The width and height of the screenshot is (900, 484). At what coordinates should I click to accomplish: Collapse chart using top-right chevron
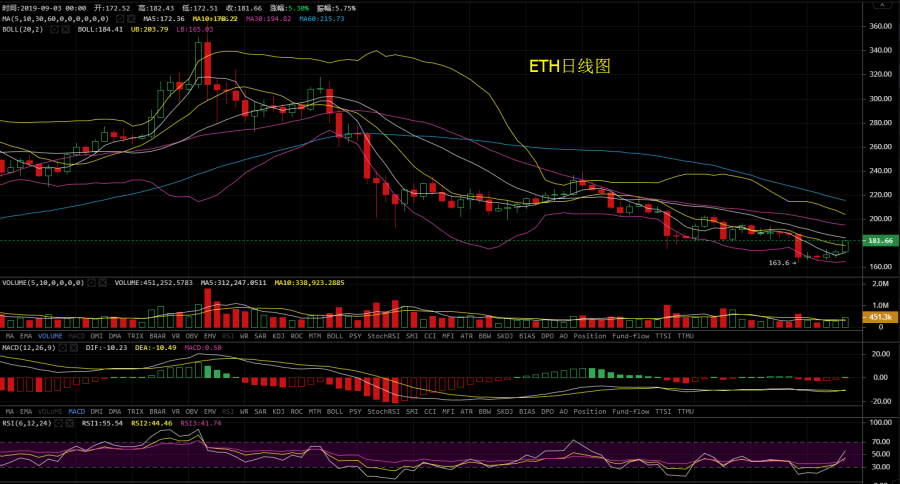coord(882,5)
